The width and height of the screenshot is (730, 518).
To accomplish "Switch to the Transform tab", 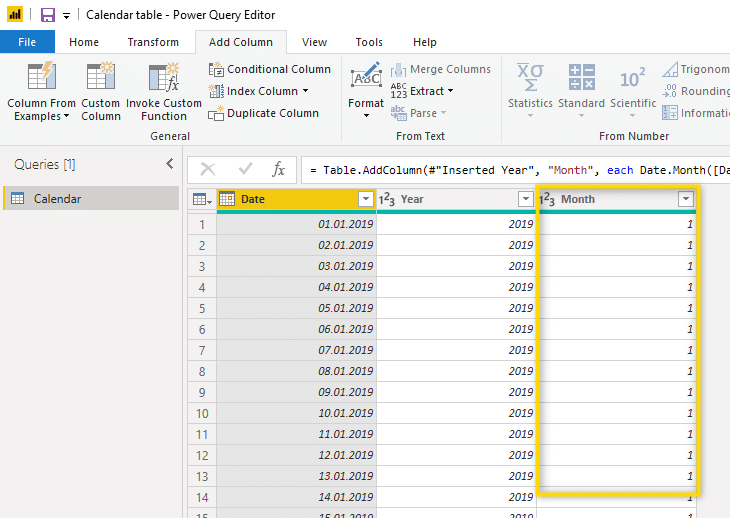I will (153, 42).
